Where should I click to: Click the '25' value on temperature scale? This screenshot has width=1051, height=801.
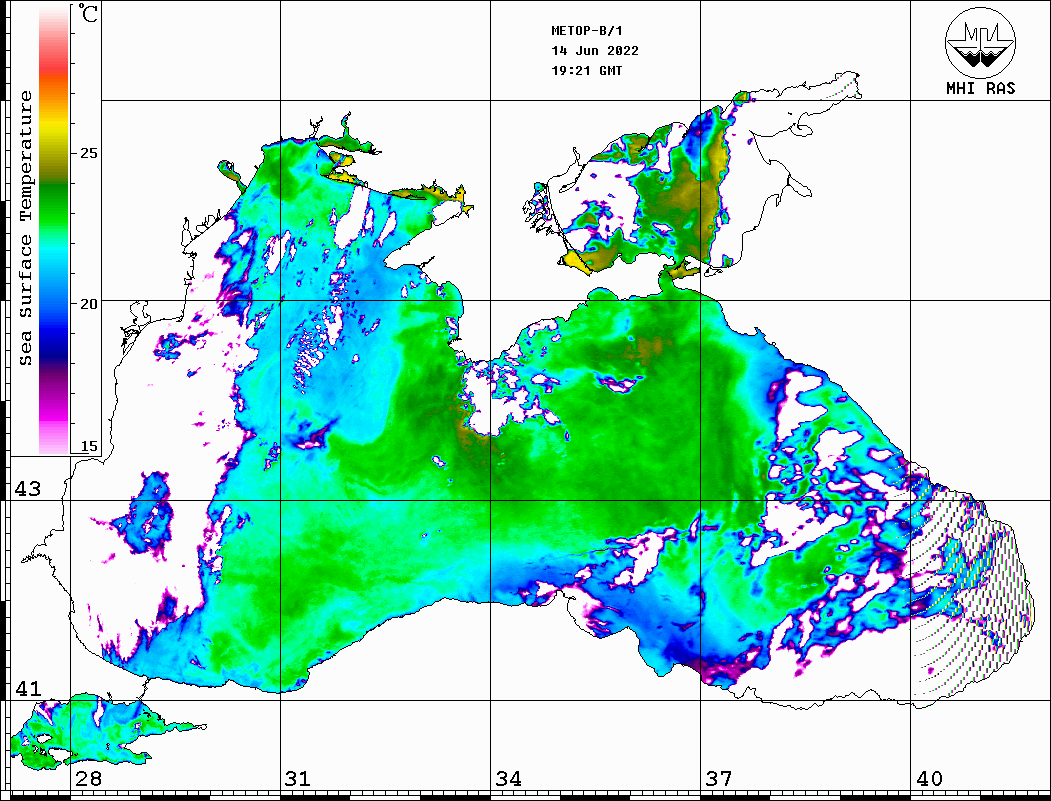click(88, 153)
